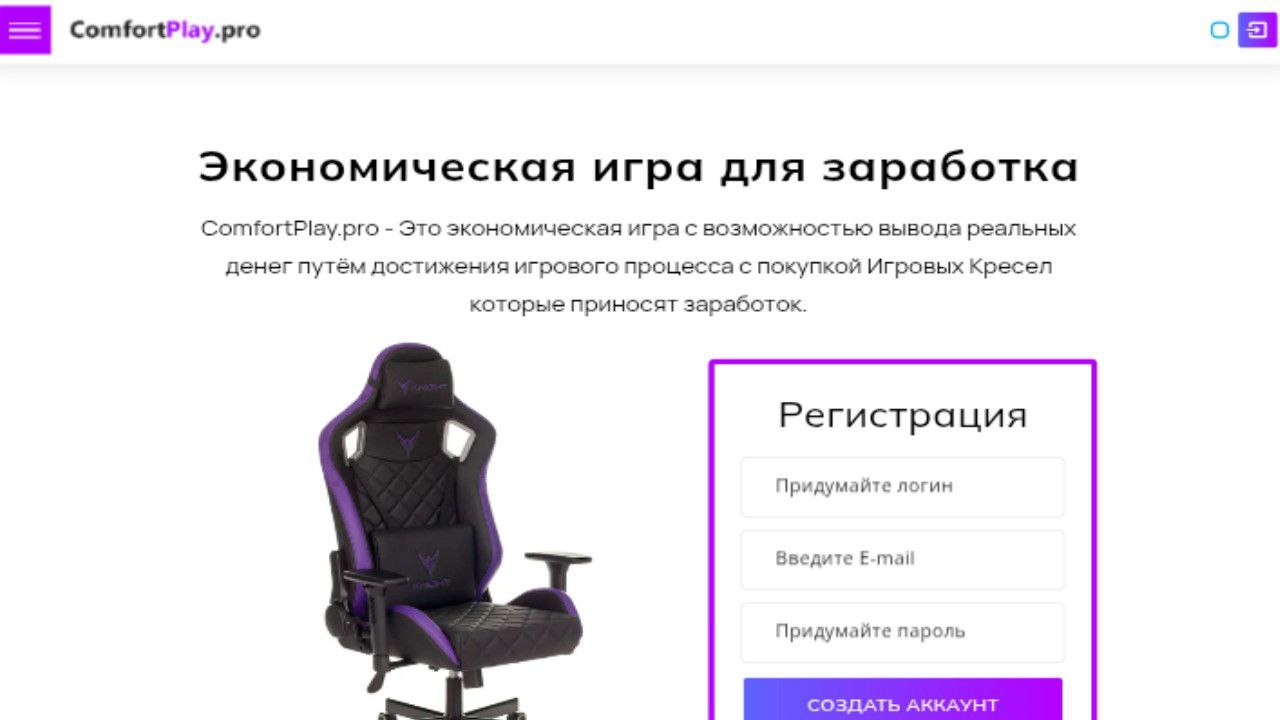The image size is (1280, 720).
Task: Focus the "Придумайте логин" field
Action: [902, 487]
